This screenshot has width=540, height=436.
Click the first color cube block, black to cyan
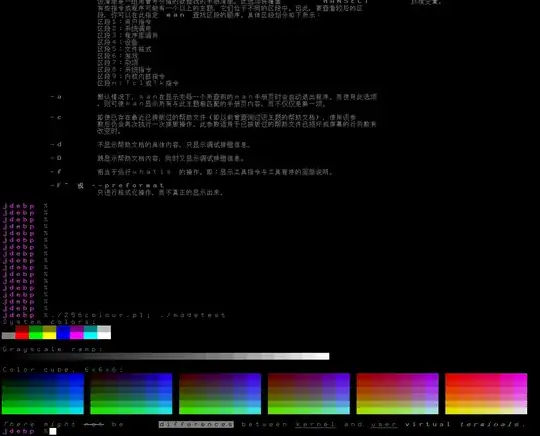point(43,394)
